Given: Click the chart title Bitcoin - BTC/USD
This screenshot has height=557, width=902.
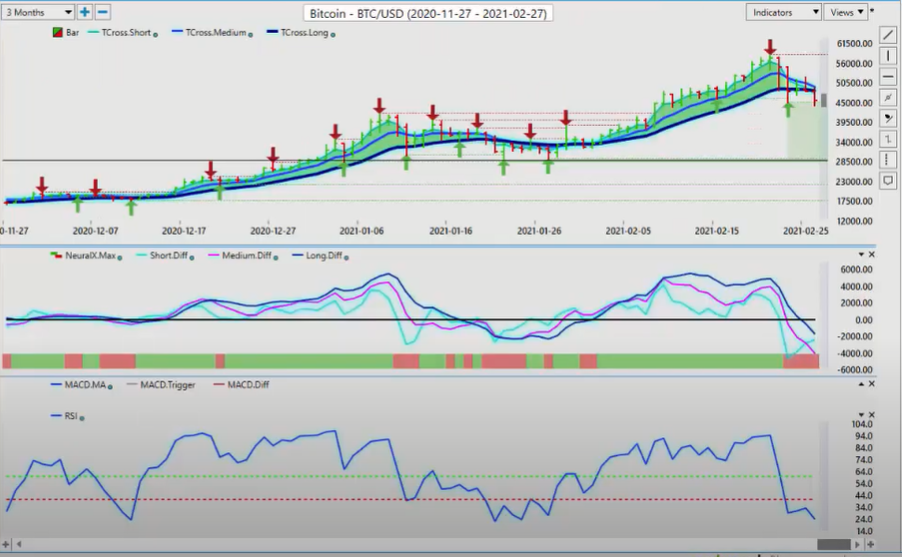Looking at the screenshot, I should 428,13.
